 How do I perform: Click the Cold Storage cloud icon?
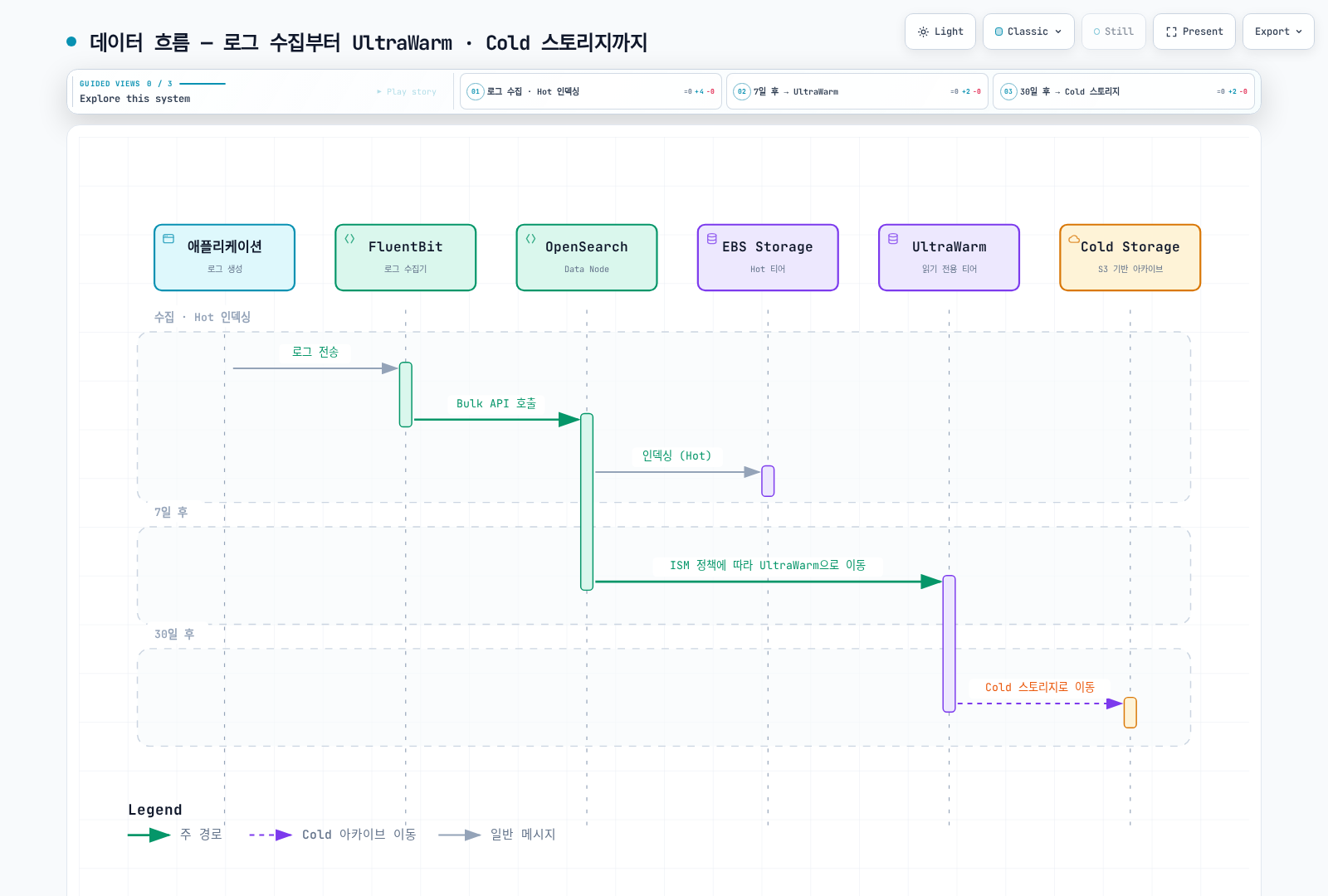(1074, 239)
